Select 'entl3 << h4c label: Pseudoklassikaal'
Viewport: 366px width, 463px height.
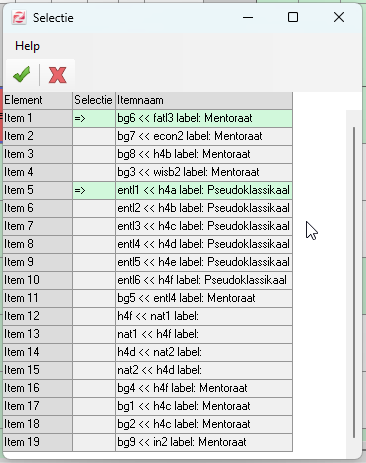204,226
